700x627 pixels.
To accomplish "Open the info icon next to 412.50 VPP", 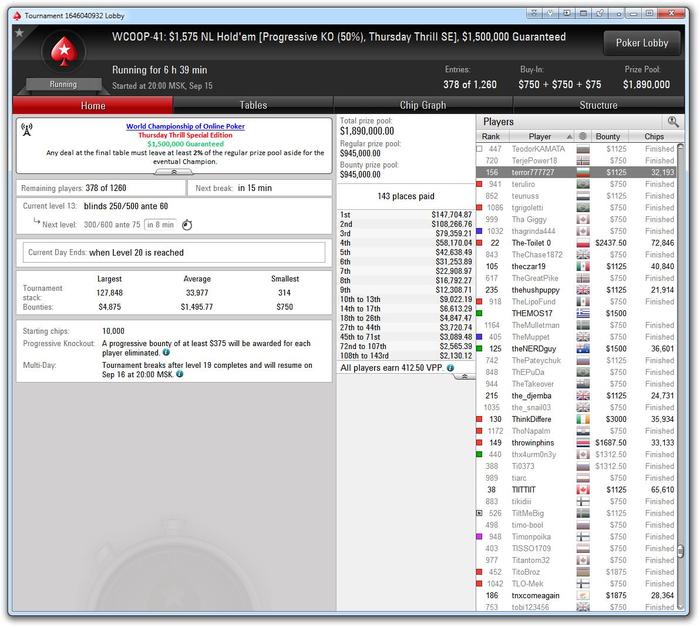I will coord(450,368).
